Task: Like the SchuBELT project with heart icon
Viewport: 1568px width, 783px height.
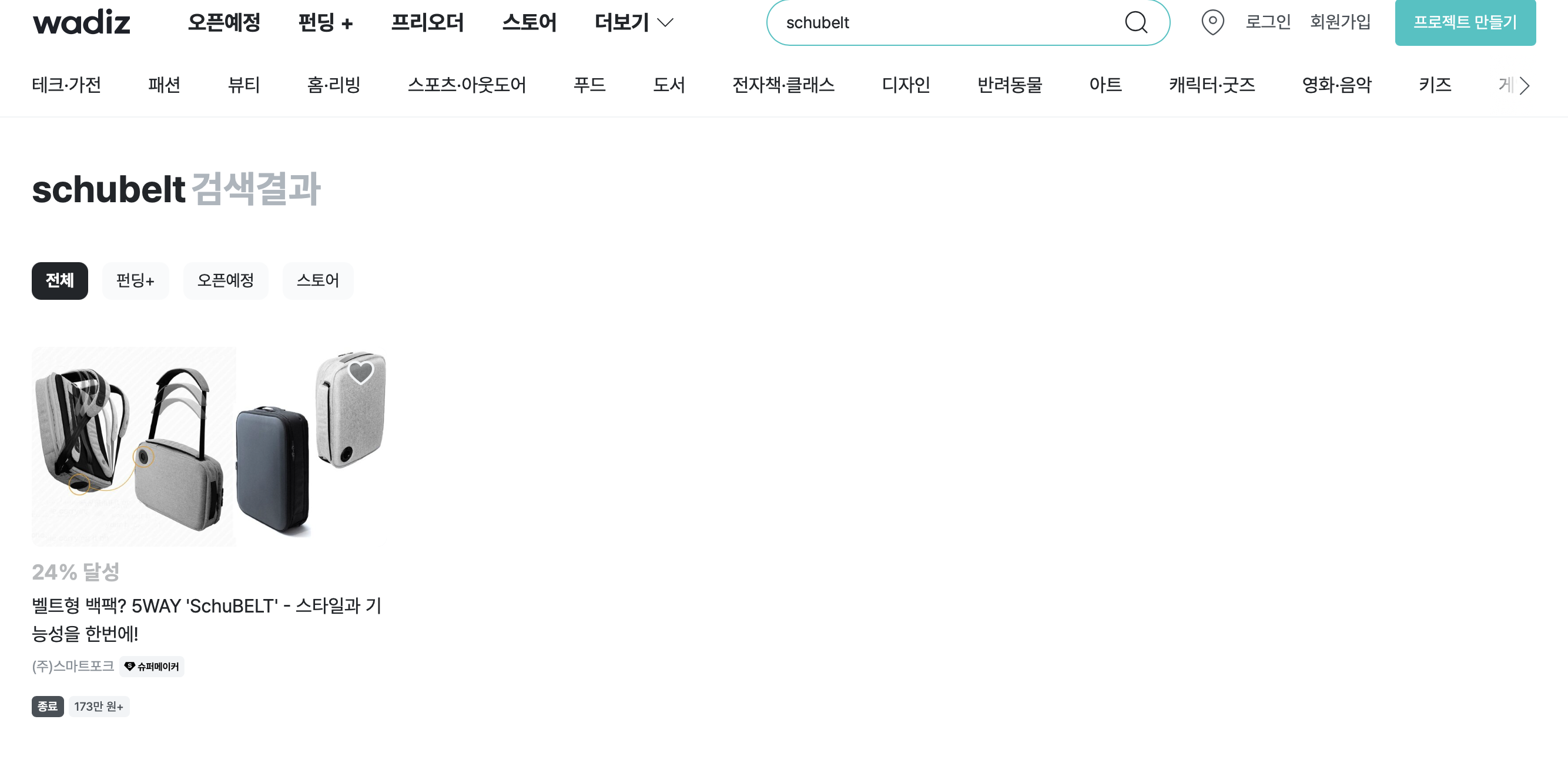Action: (360, 372)
